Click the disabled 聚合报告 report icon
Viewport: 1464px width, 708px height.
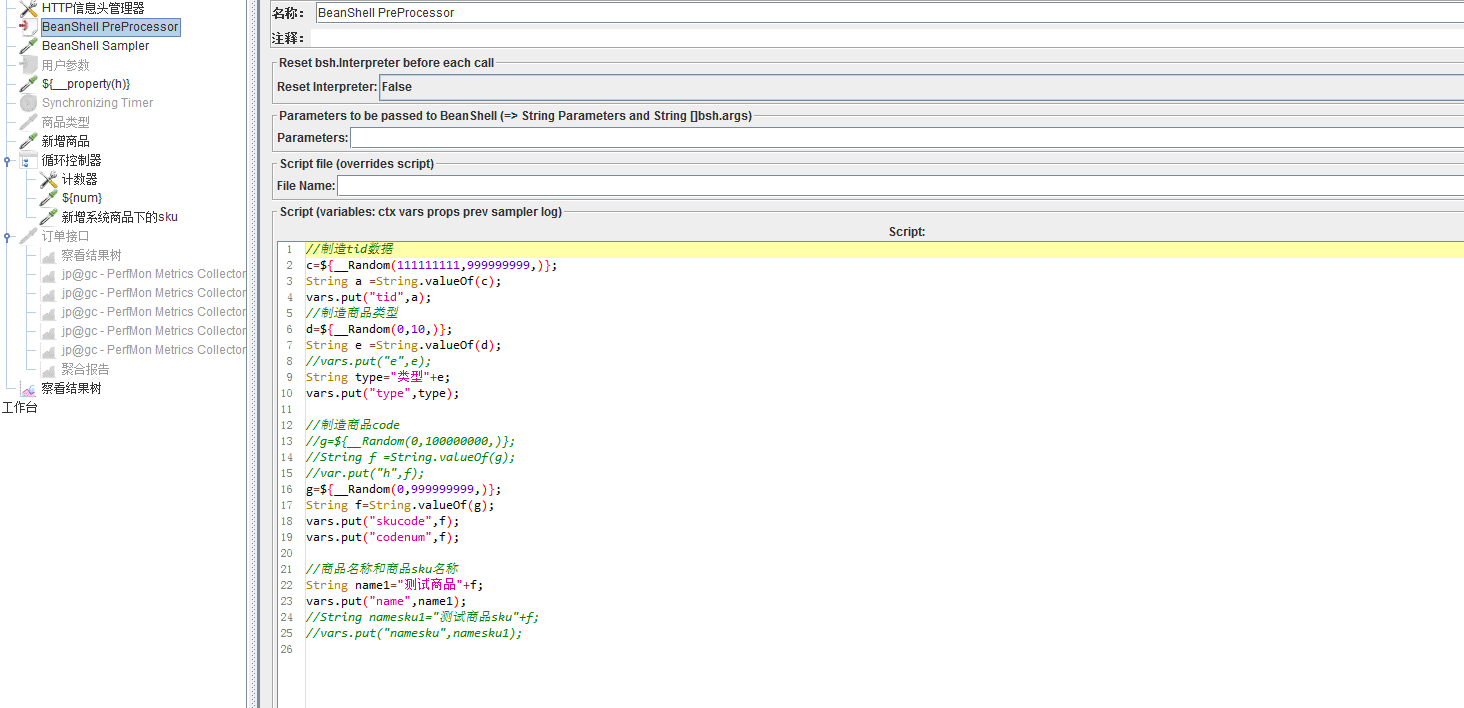coord(48,369)
